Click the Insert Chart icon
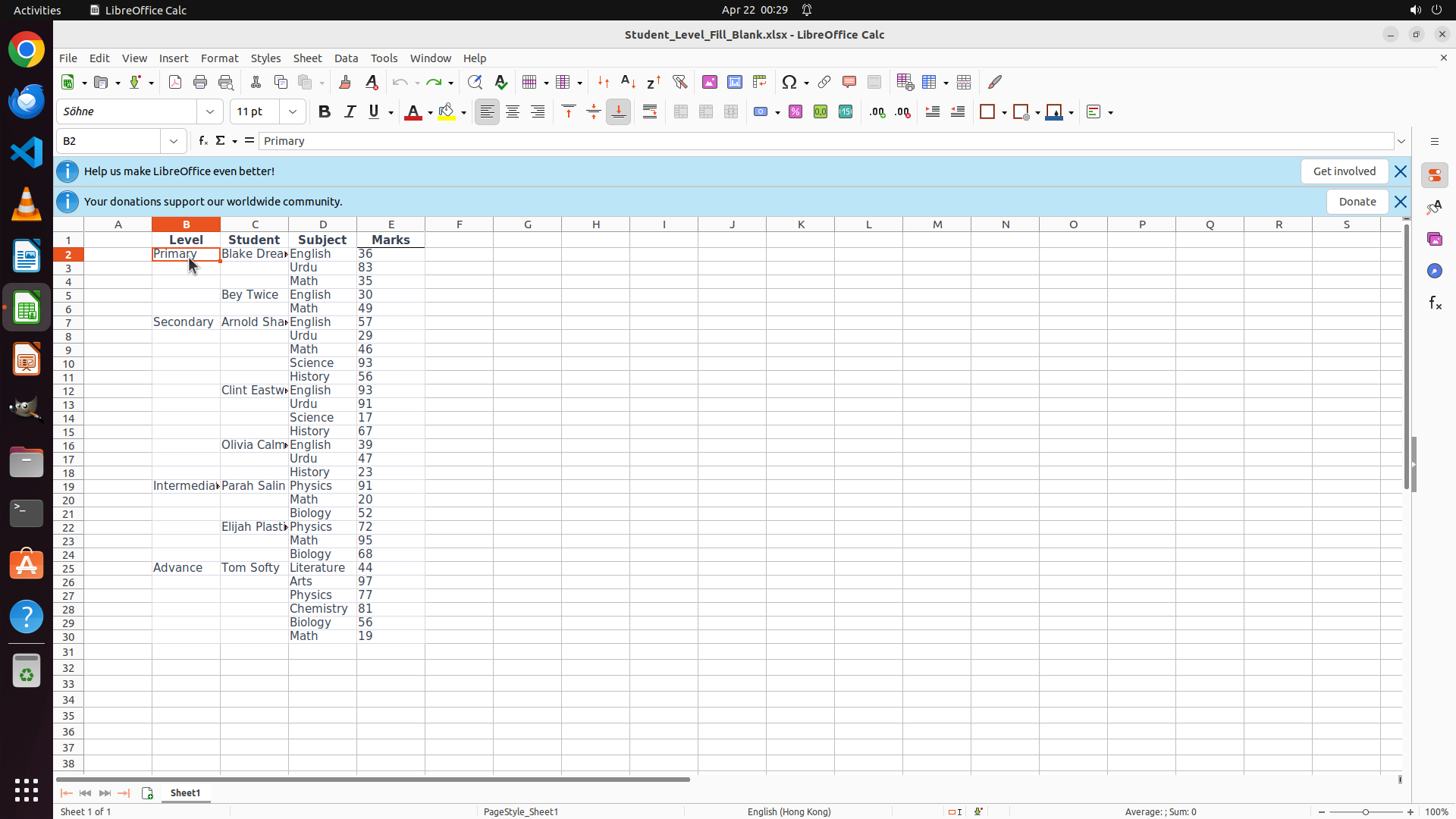 click(x=734, y=82)
